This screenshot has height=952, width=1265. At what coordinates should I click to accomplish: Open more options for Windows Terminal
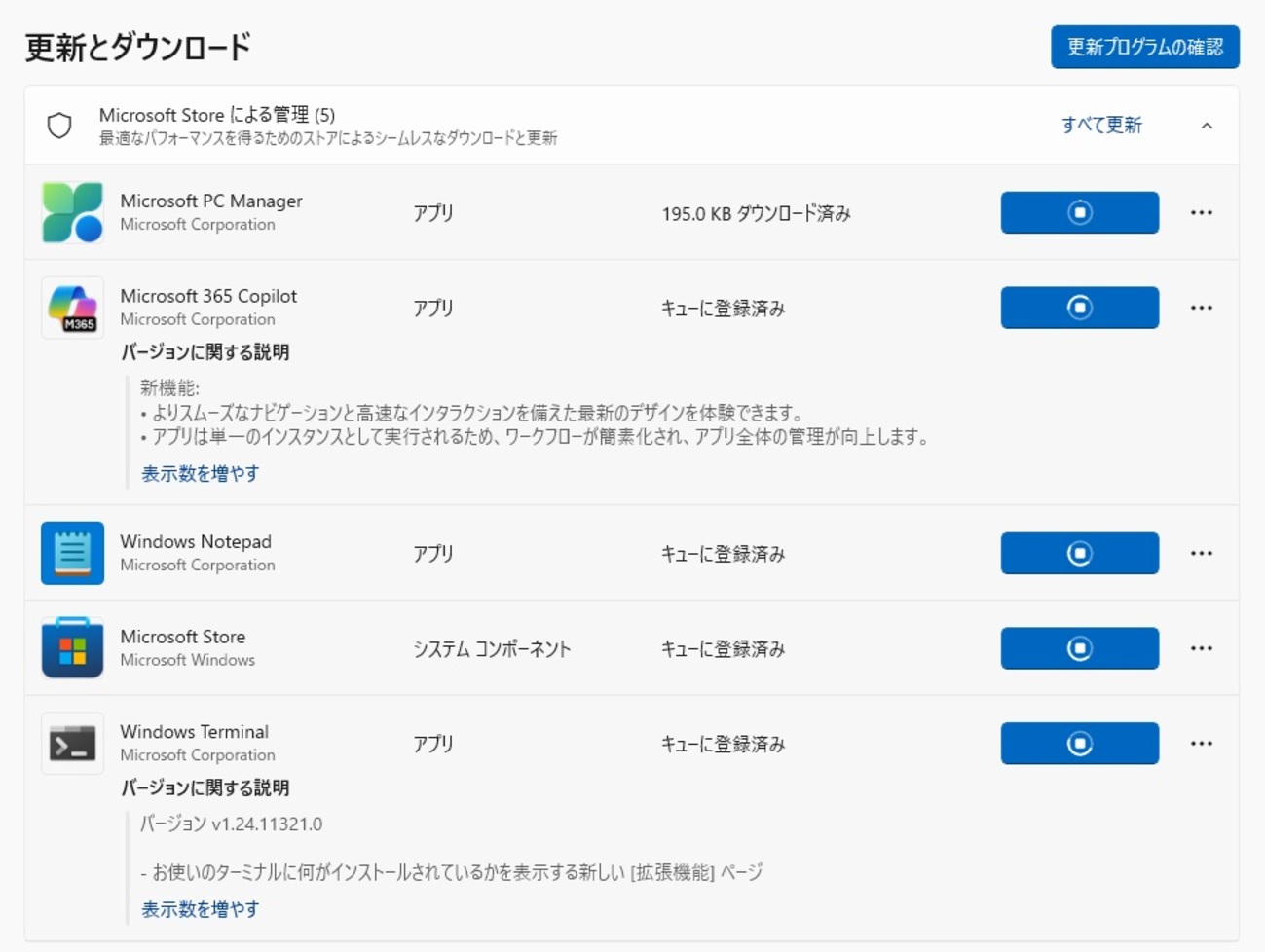pyautogui.click(x=1202, y=744)
